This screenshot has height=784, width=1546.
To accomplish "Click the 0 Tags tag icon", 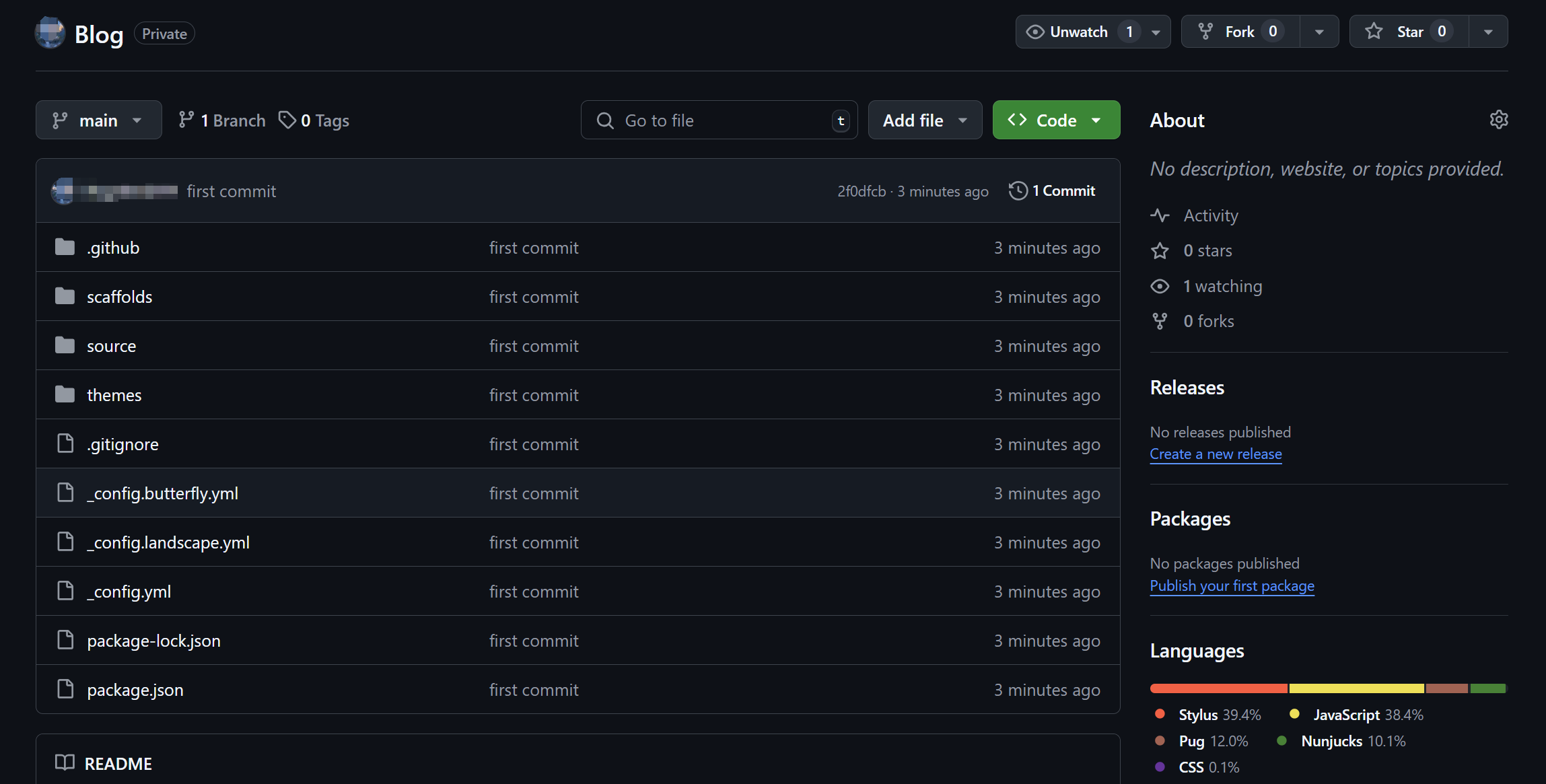I will point(287,120).
